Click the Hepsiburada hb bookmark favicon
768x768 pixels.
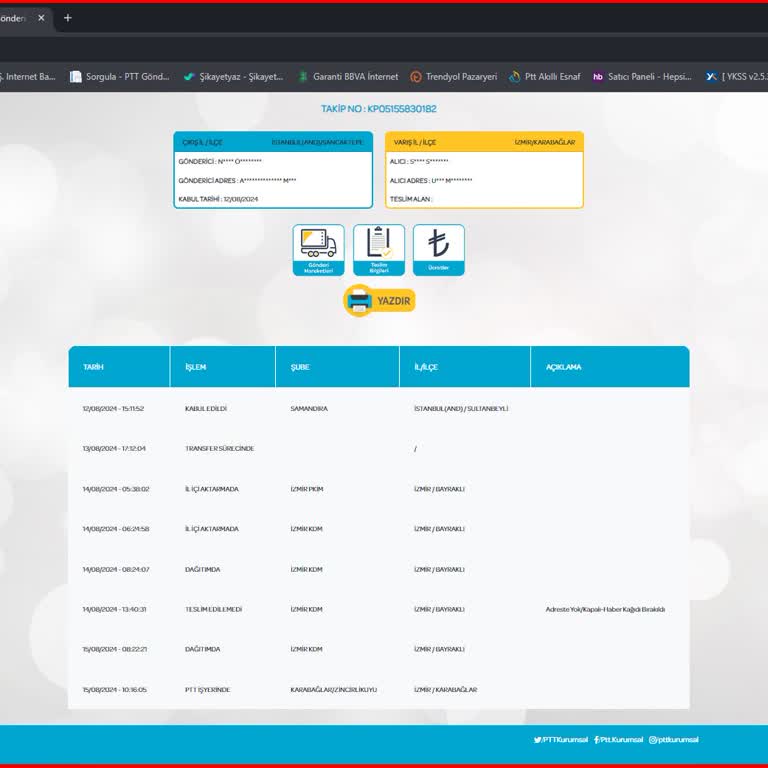click(x=598, y=77)
